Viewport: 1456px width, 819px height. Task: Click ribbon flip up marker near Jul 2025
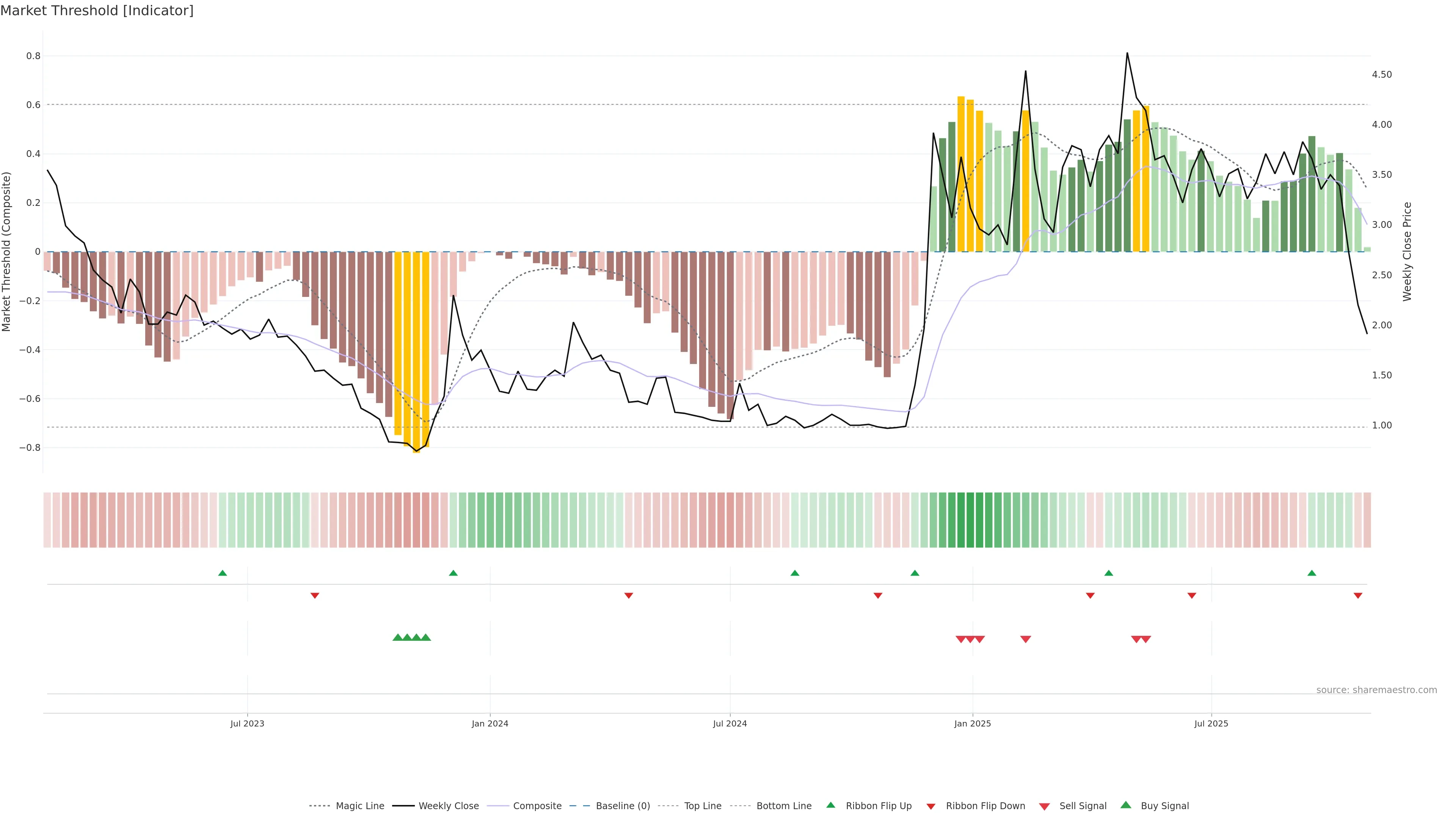(x=1312, y=573)
